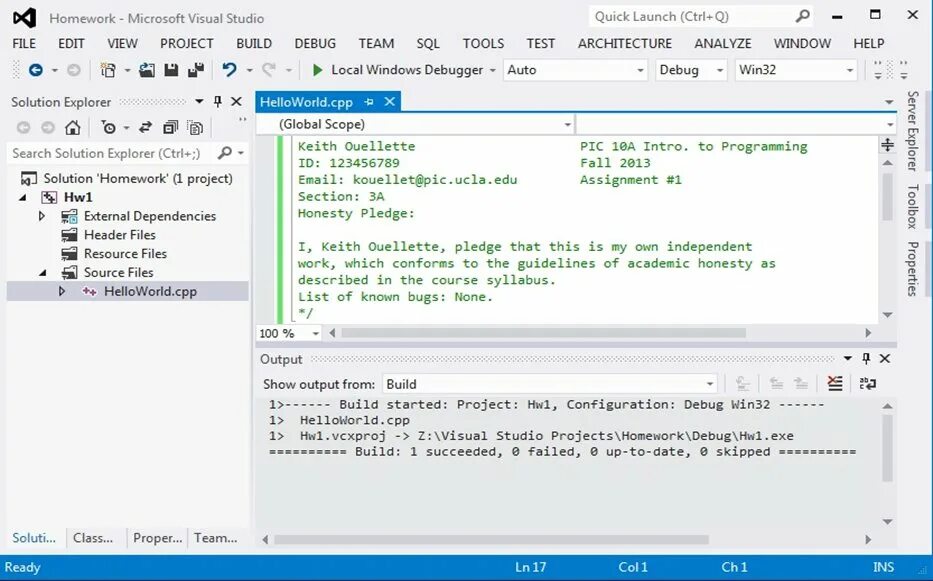Click the Undo arrow icon
This screenshot has width=933, height=581.
pos(229,70)
